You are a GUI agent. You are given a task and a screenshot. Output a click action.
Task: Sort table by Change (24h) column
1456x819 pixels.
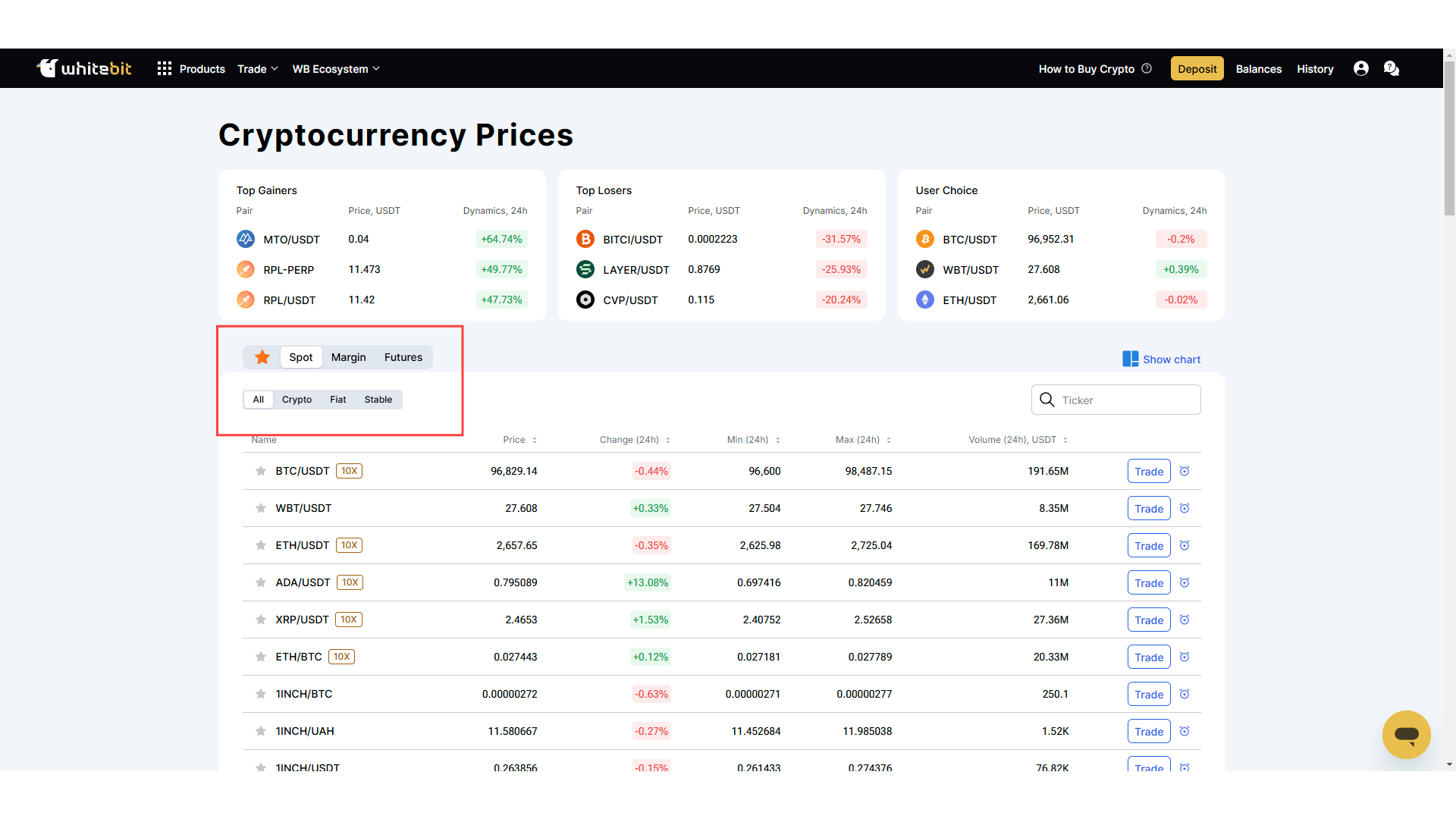point(635,440)
